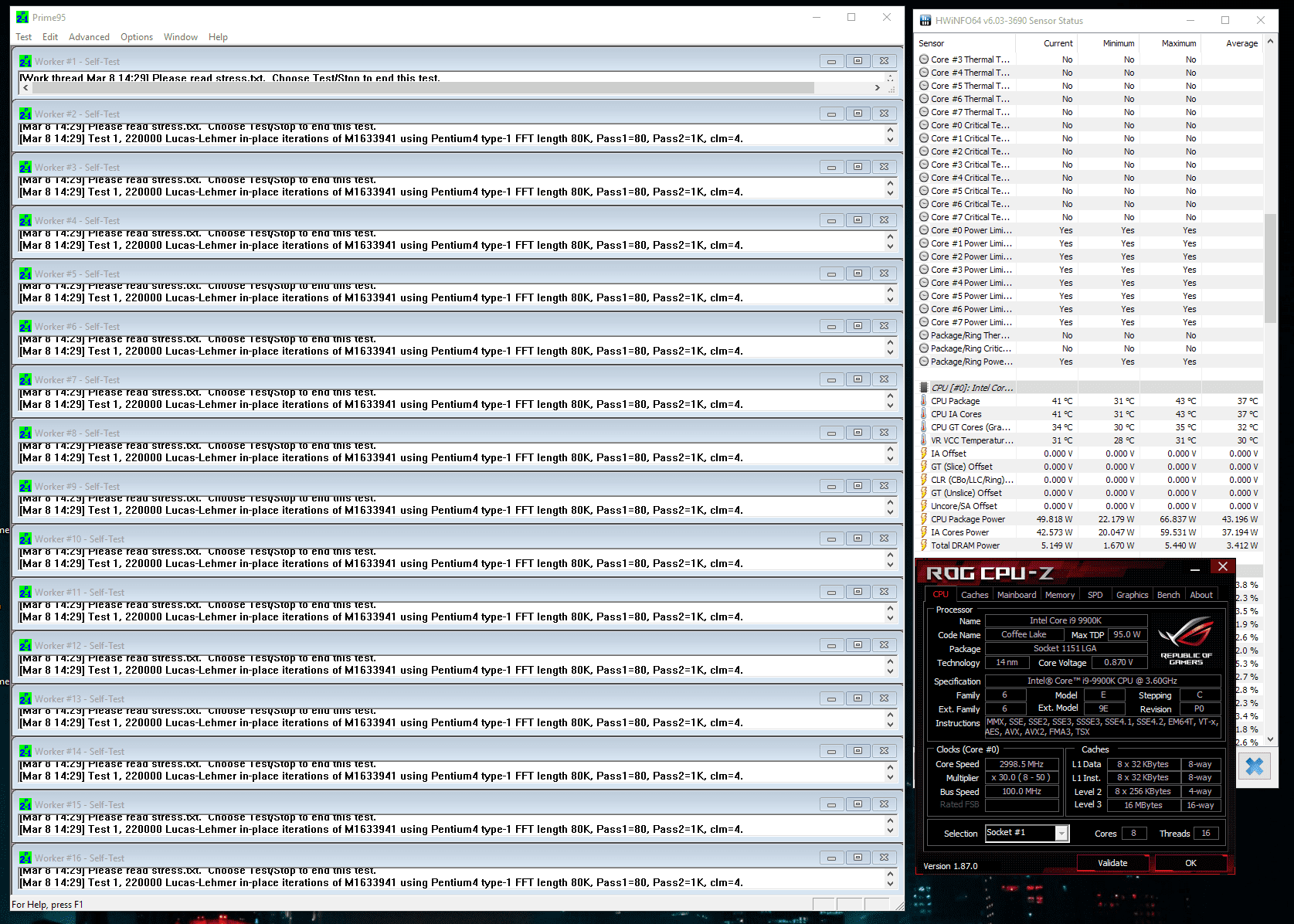
Task: Switch to the Graphics tab in CPU-Z
Action: (x=1133, y=595)
